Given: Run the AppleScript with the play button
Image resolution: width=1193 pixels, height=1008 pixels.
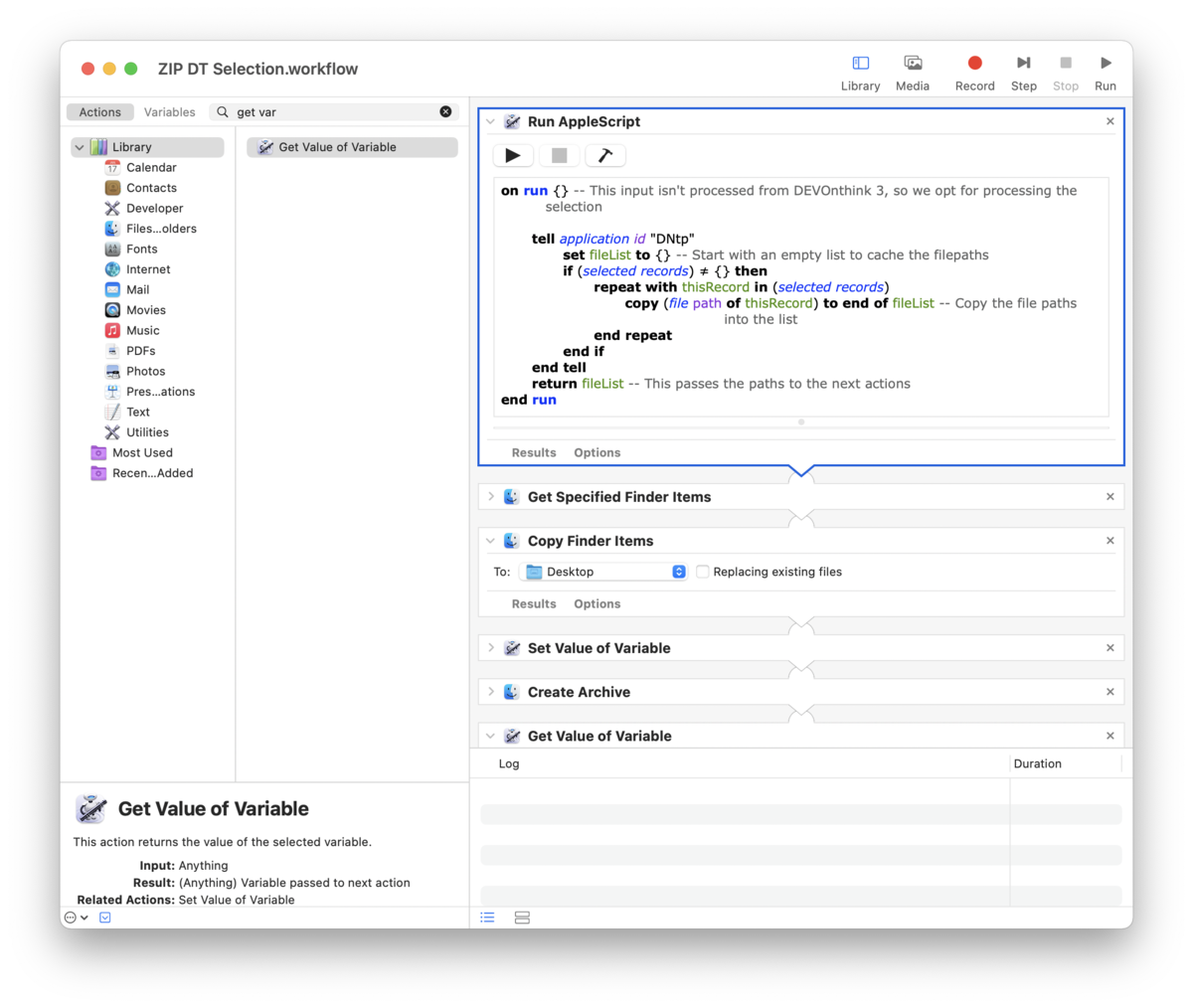Looking at the screenshot, I should 513,155.
